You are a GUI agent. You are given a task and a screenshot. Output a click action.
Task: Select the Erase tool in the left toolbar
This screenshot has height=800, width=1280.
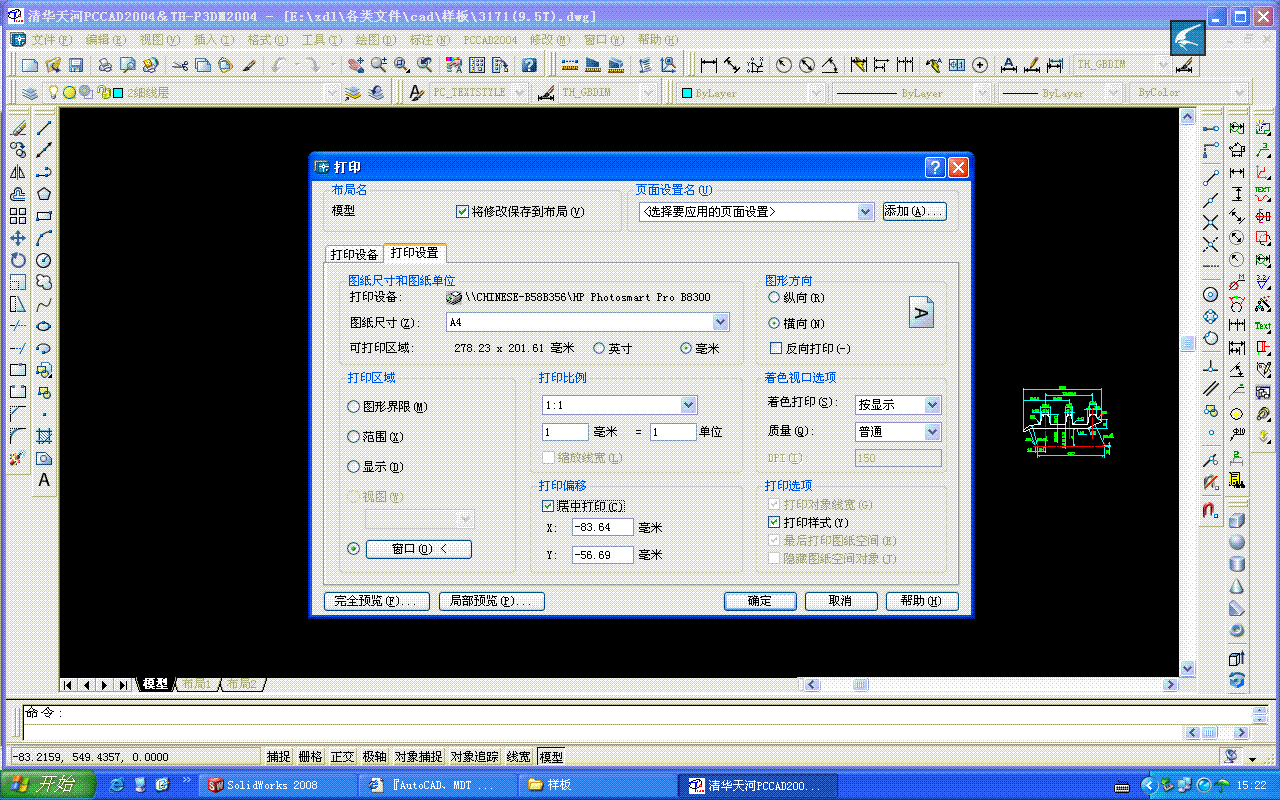click(x=18, y=128)
